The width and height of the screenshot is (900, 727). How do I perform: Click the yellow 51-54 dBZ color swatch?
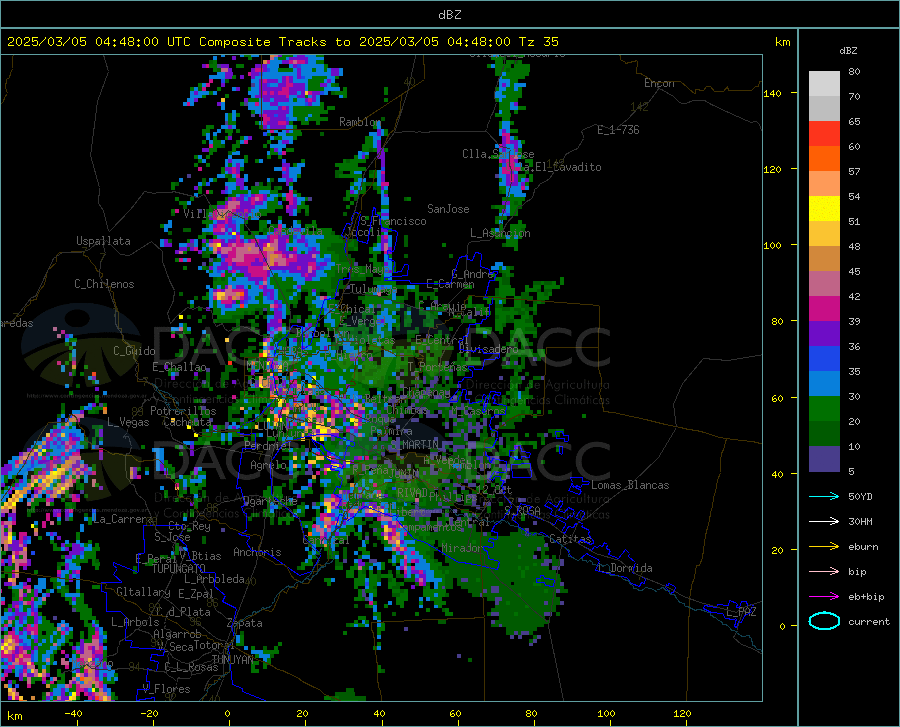[x=824, y=209]
